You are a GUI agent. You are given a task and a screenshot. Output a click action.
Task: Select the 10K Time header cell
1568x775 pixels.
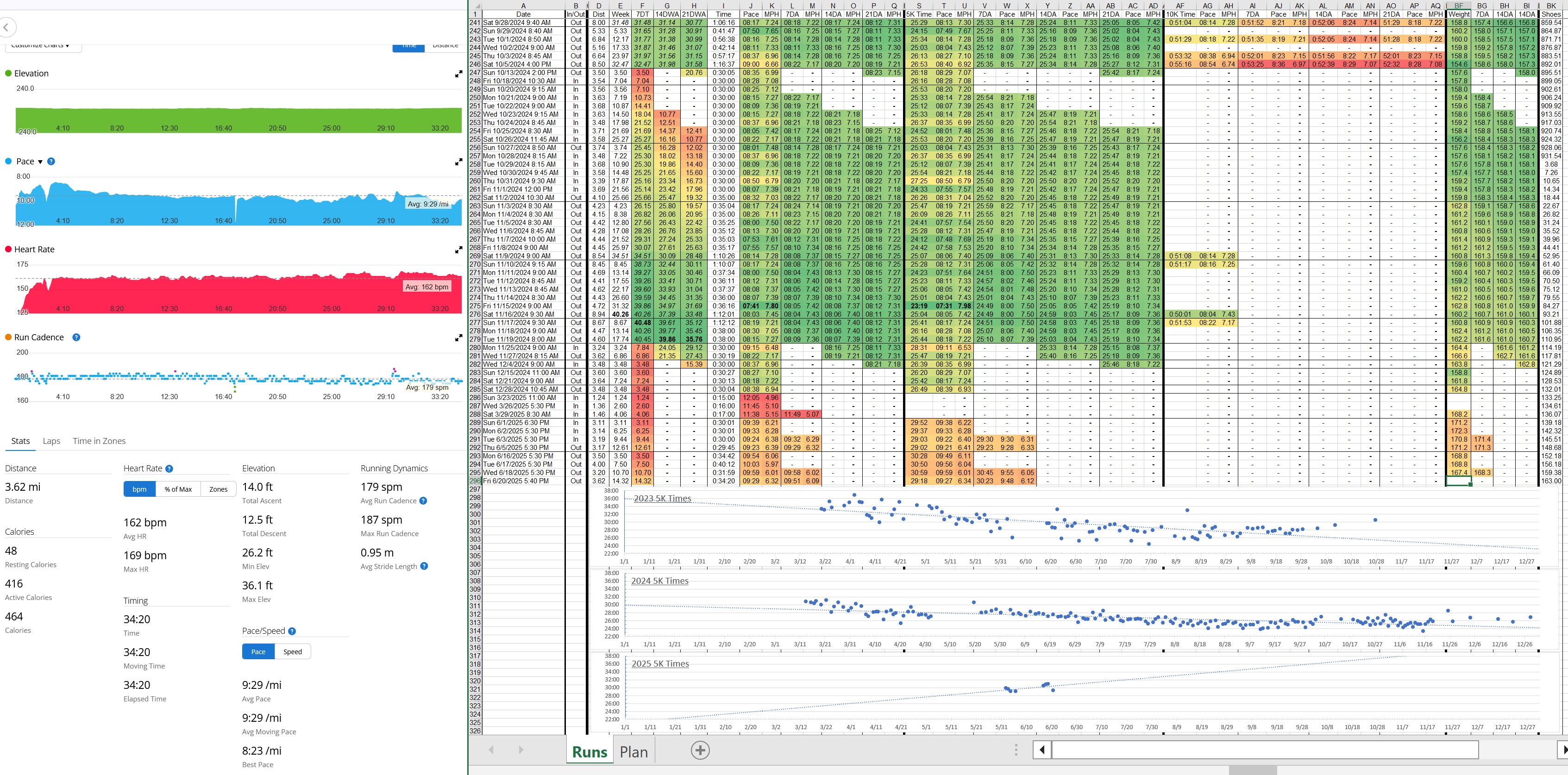click(x=1180, y=14)
